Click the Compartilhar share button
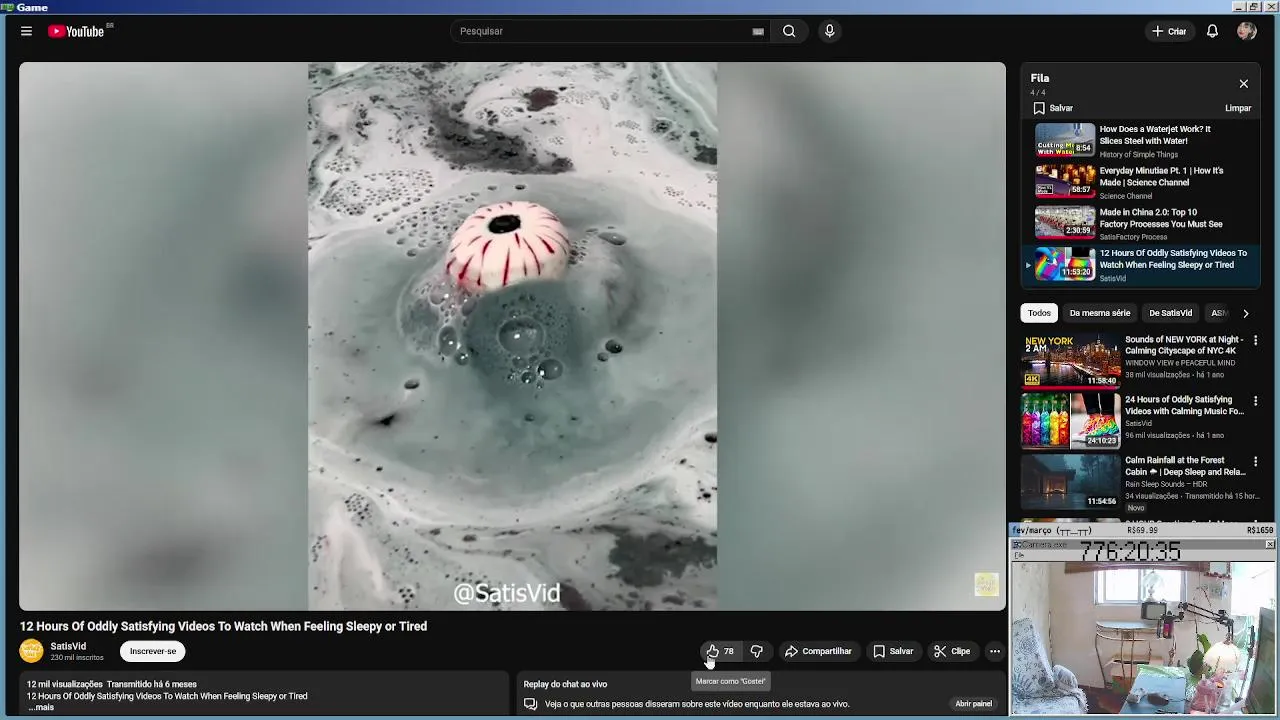1280x720 pixels. point(818,651)
